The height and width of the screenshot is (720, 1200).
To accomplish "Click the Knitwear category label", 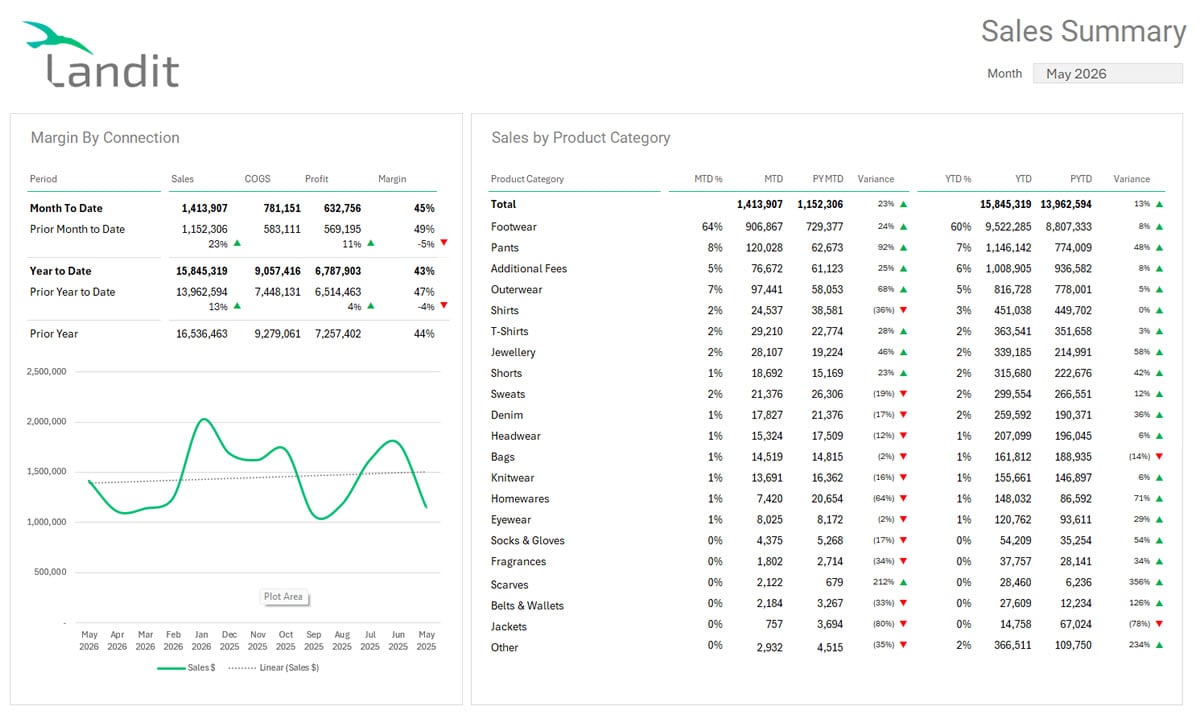I will pyautogui.click(x=513, y=479).
